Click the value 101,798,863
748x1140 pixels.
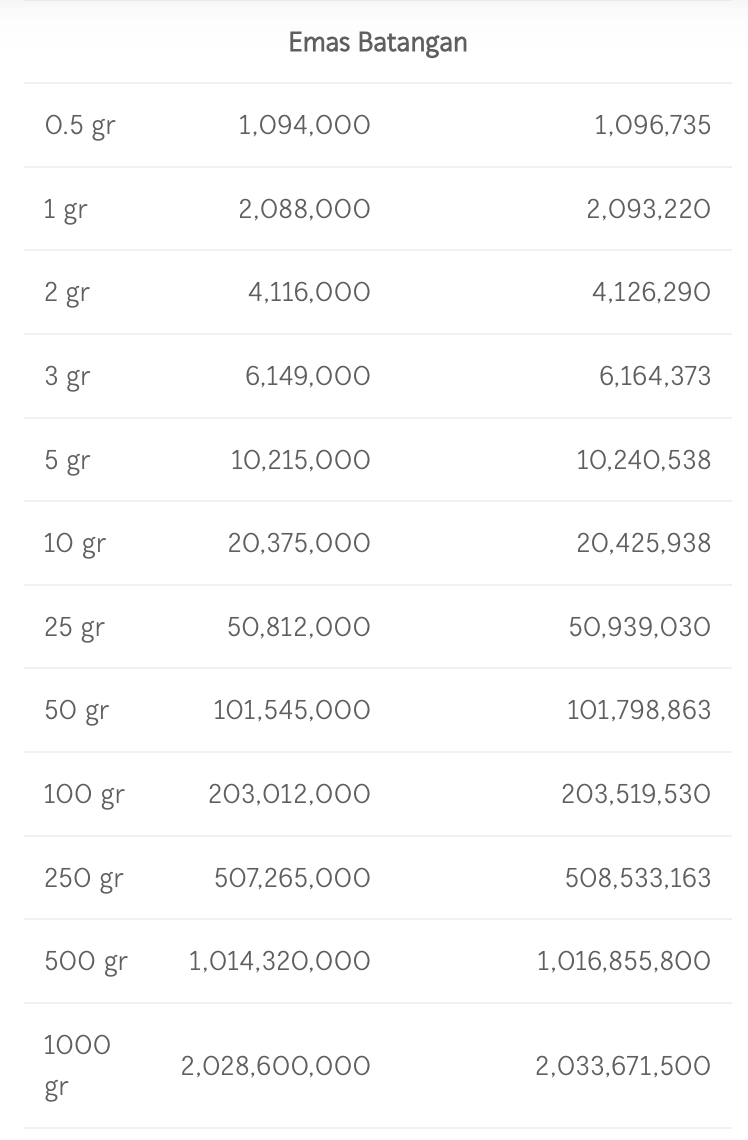click(x=638, y=710)
